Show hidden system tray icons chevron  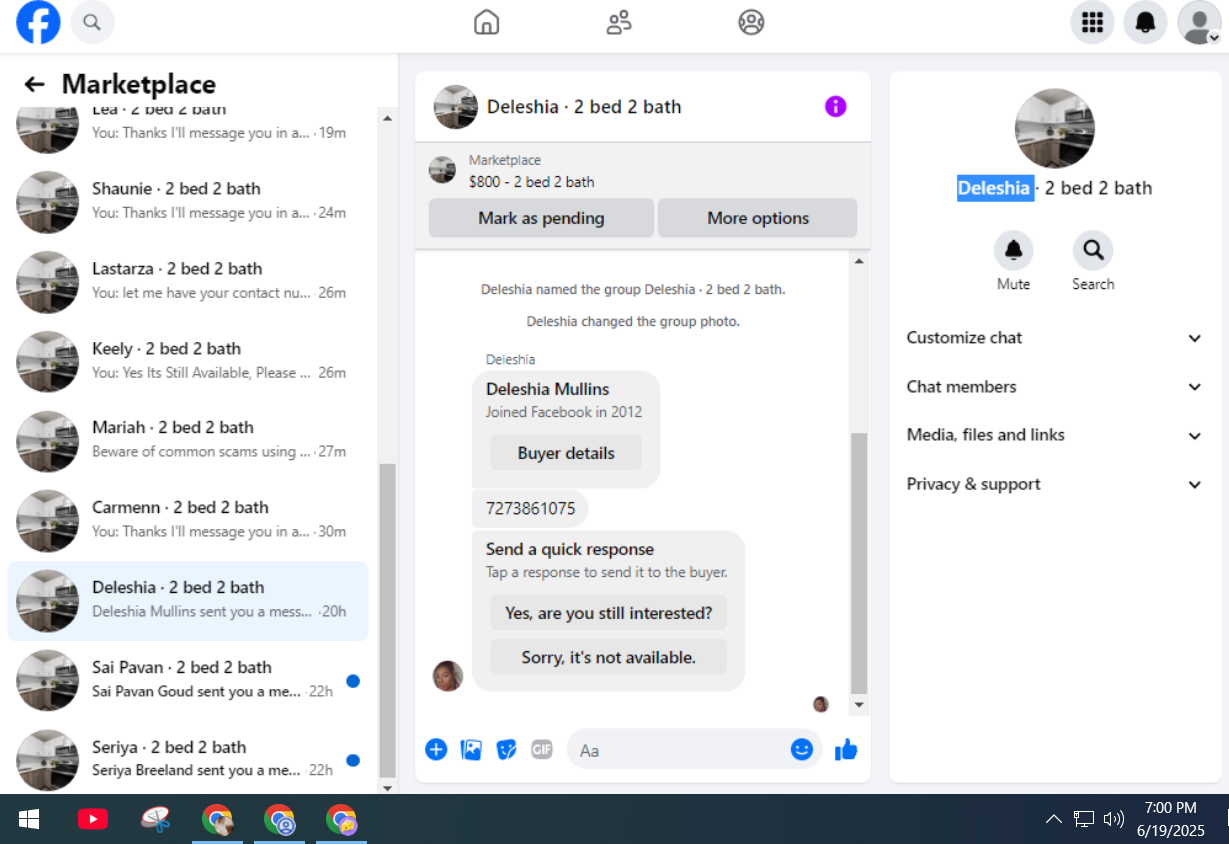[x=1053, y=819]
